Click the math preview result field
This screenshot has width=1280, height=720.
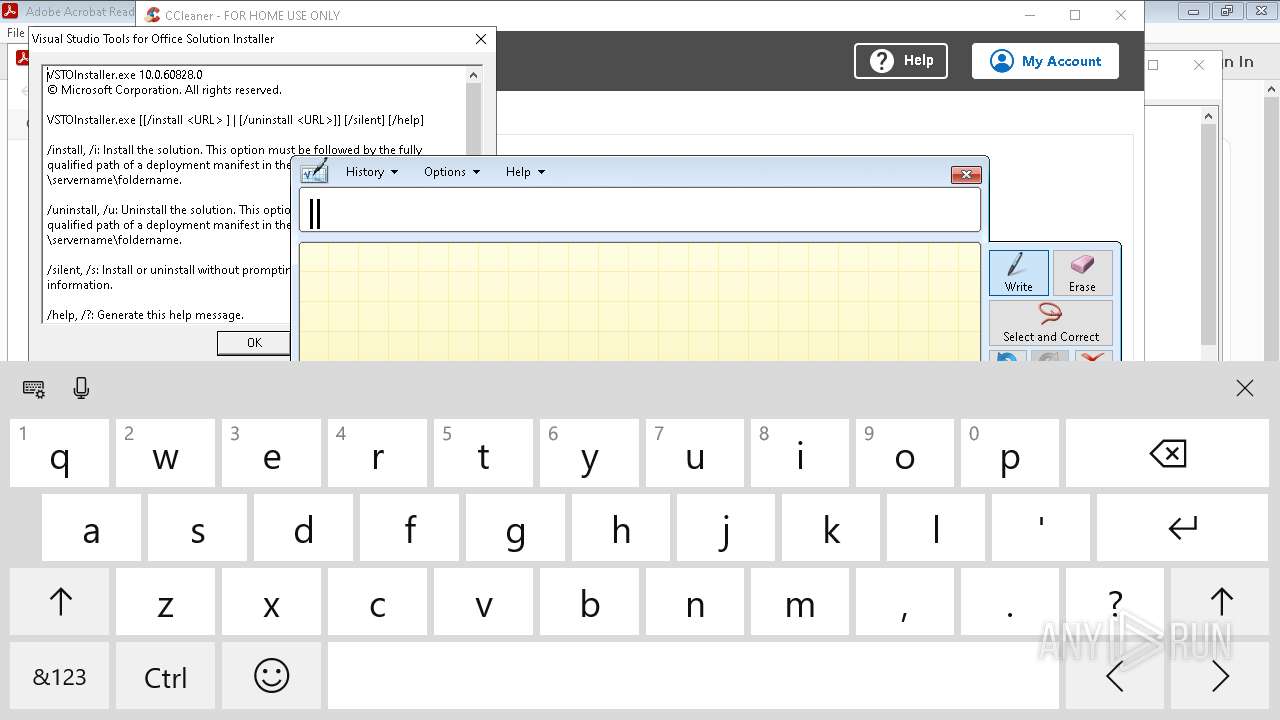coord(640,211)
